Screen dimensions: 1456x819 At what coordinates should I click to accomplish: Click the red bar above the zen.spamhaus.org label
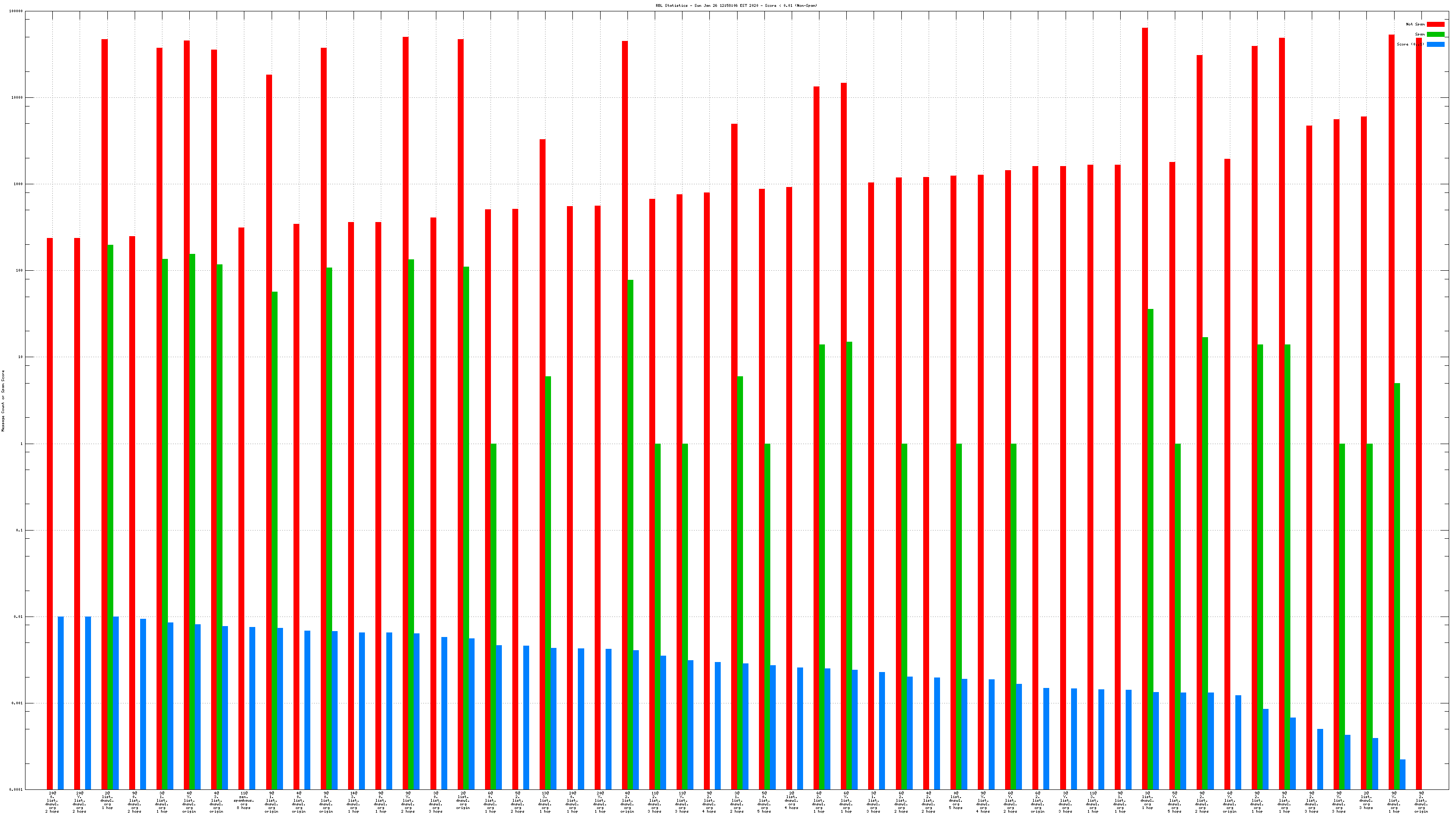(x=241, y=509)
